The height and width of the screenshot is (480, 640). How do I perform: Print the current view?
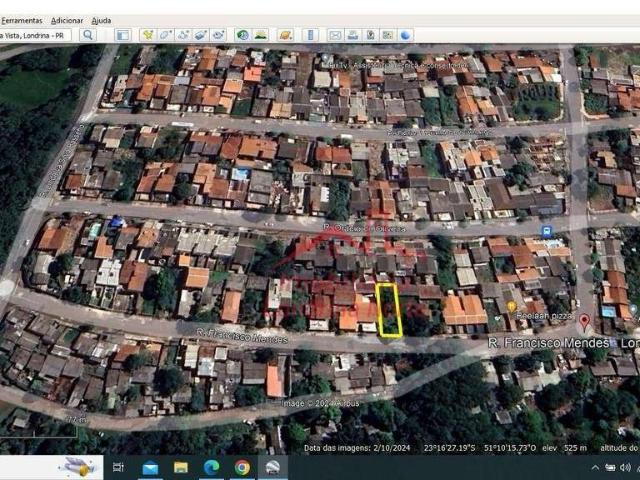(353, 35)
